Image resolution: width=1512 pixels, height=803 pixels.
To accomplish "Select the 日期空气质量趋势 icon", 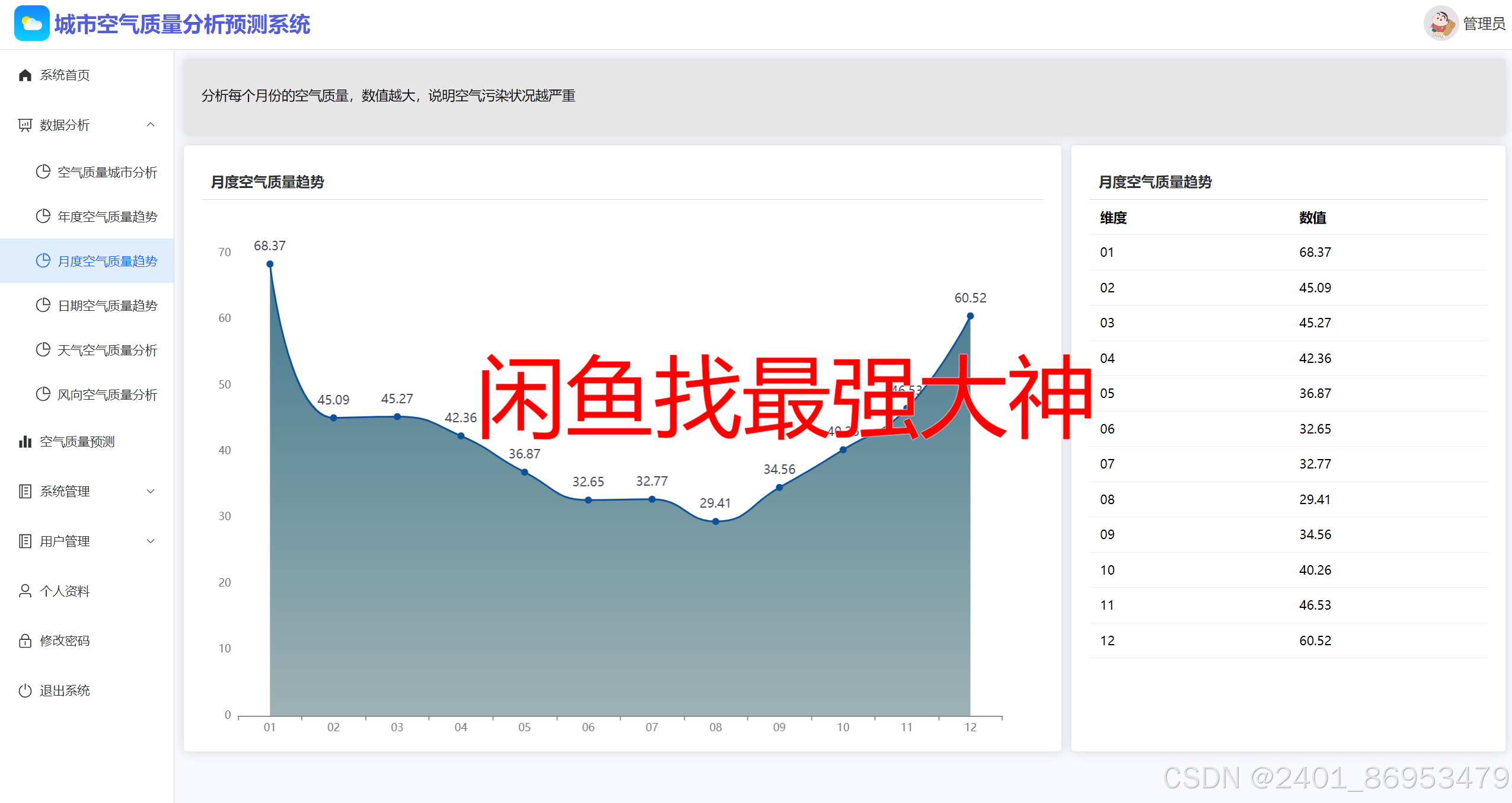I will point(43,305).
